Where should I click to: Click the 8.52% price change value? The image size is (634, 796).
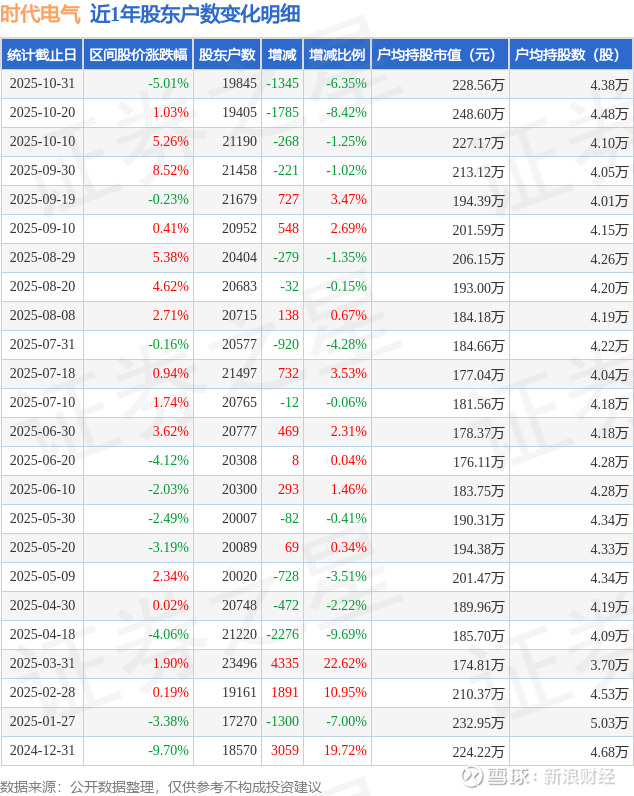point(170,171)
